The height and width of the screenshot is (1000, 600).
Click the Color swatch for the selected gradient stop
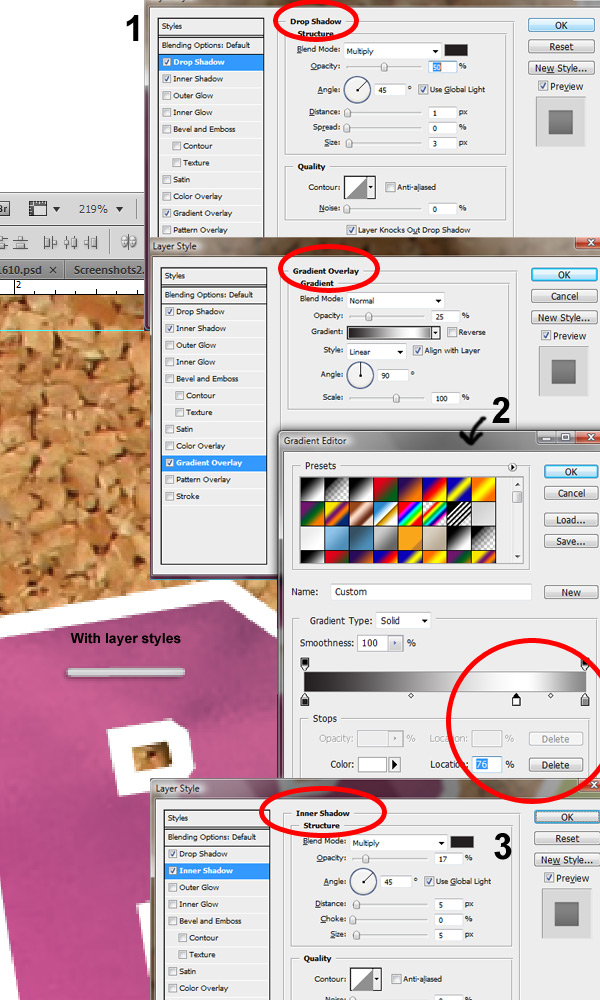372,764
